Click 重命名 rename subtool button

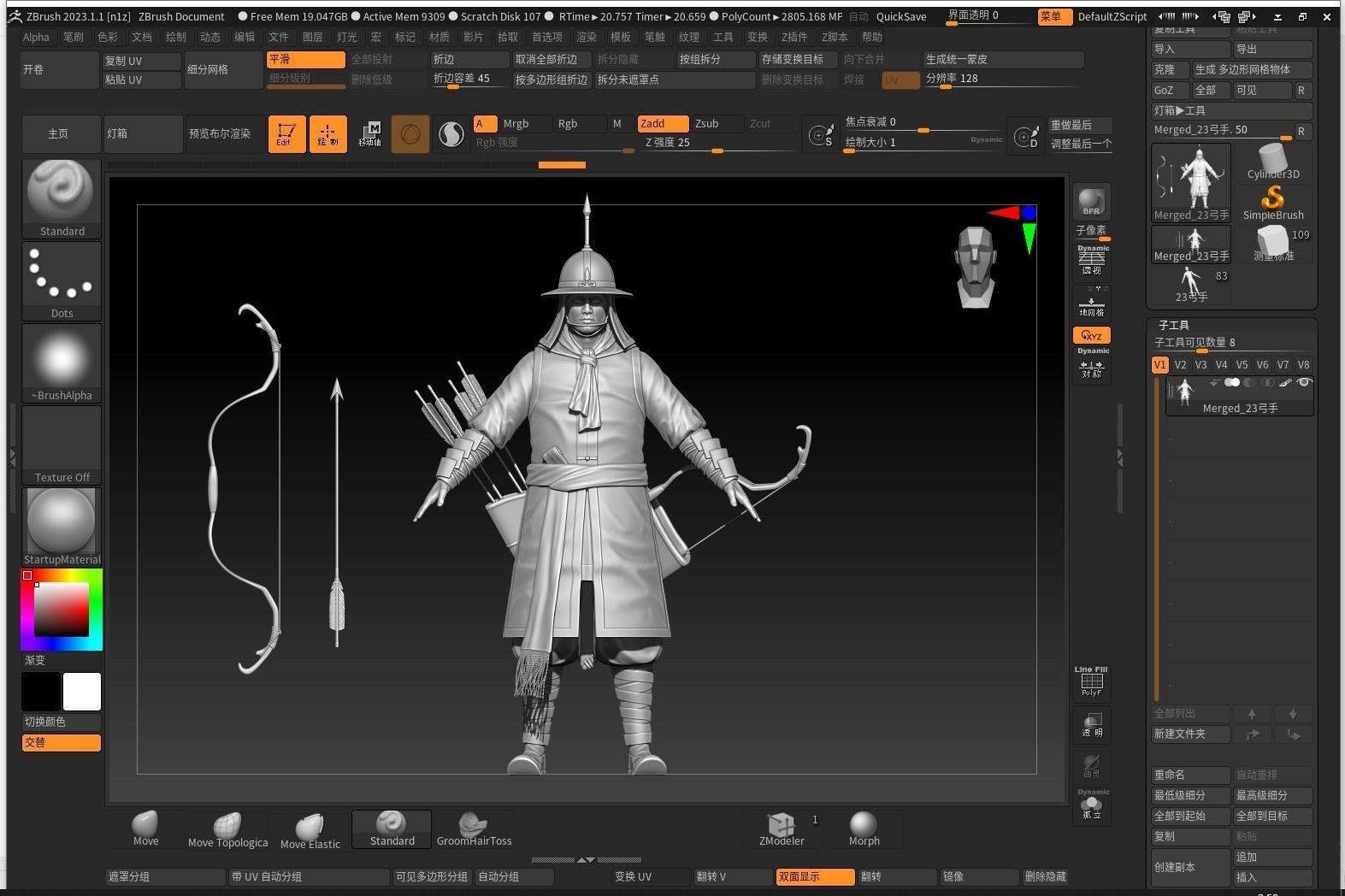coord(1191,775)
